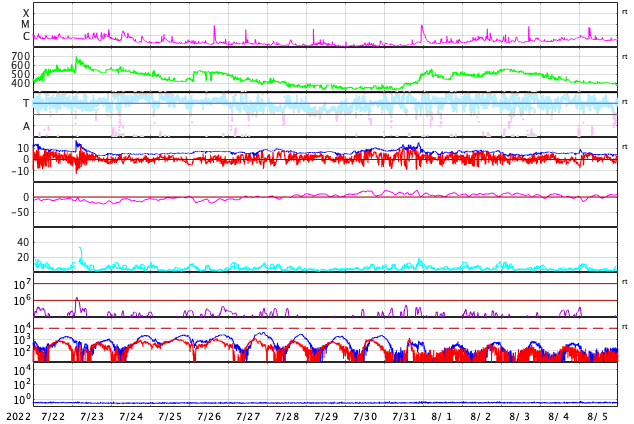Select the 7/25 date tick label

170,416
